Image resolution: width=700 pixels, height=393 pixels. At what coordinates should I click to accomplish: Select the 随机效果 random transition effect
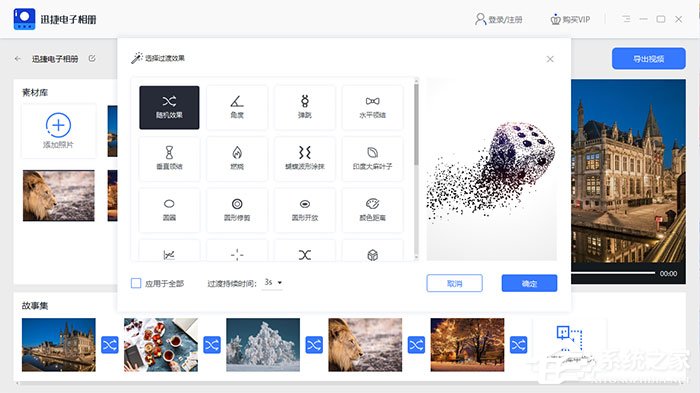click(x=169, y=108)
